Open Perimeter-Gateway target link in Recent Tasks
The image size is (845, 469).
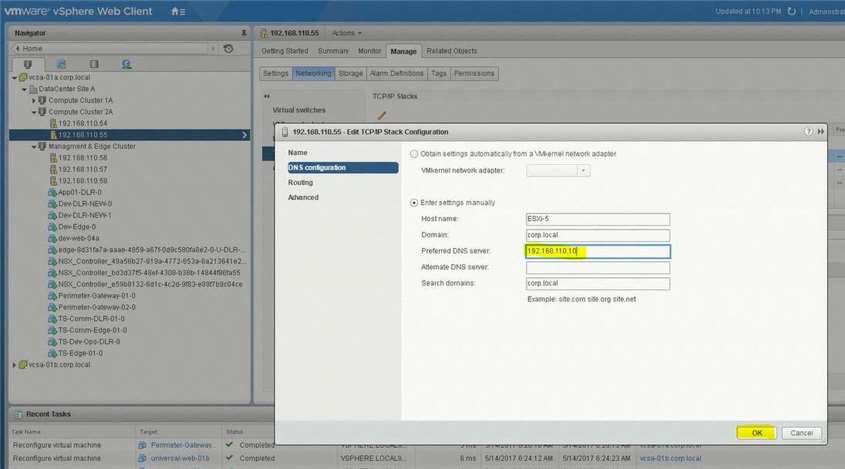[x=183, y=445]
